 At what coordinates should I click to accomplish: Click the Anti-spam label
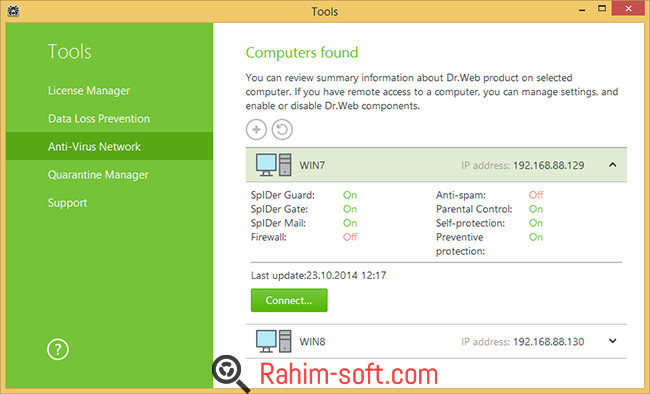[x=461, y=195]
